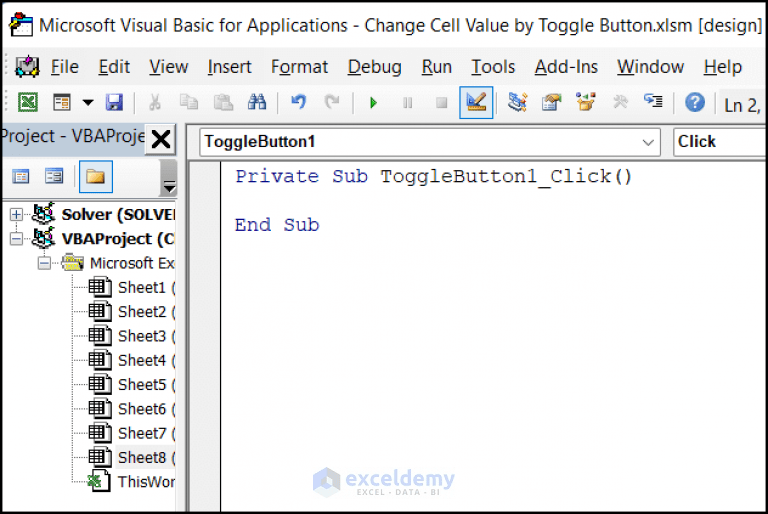Screen dimensions: 768x514
Task: Click the VBA application title bar icon
Action: 21,24
